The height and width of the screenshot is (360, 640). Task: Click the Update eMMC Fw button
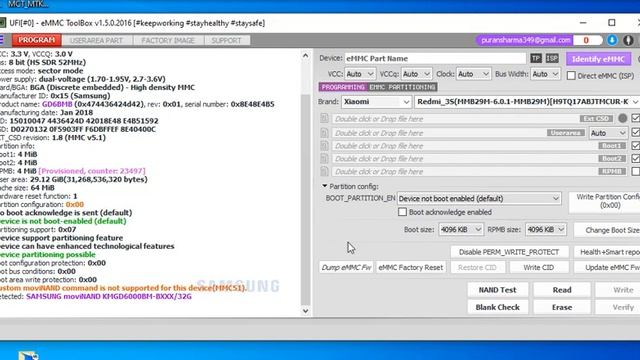tap(607, 267)
